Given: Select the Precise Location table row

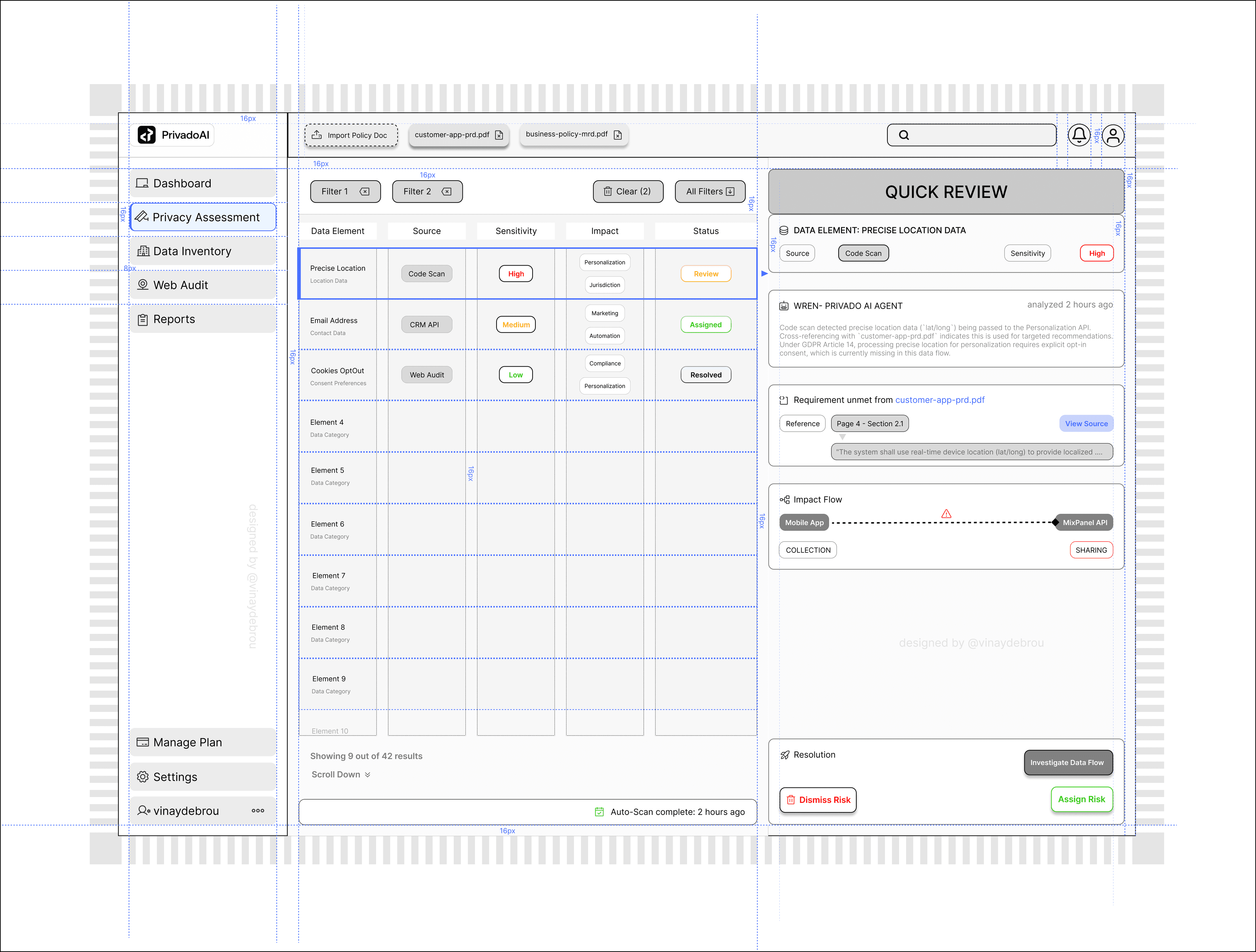Looking at the screenshot, I should pos(528,274).
